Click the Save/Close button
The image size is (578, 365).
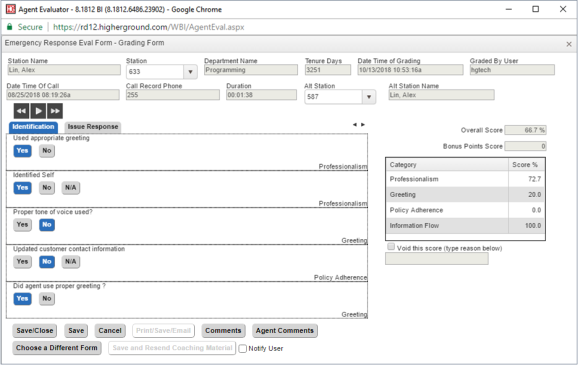35,331
